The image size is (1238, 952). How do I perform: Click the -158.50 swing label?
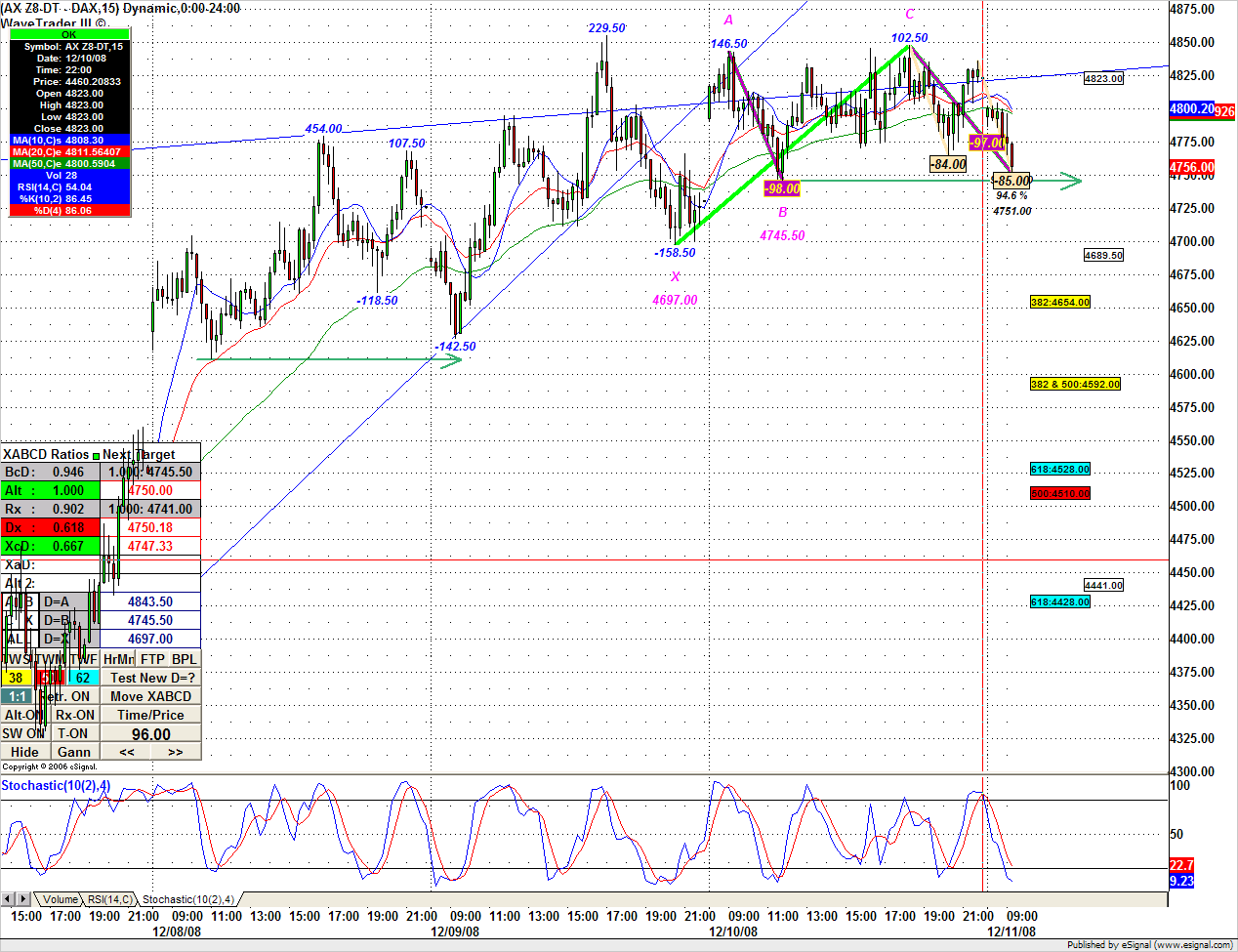(675, 253)
